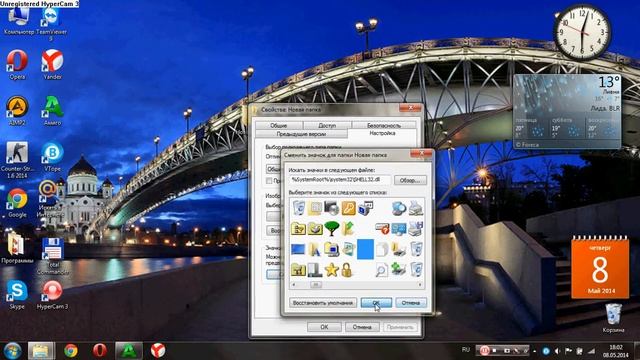Screen dimensions: 640x360
Task: Click the RU language indicator
Action: coord(466,349)
